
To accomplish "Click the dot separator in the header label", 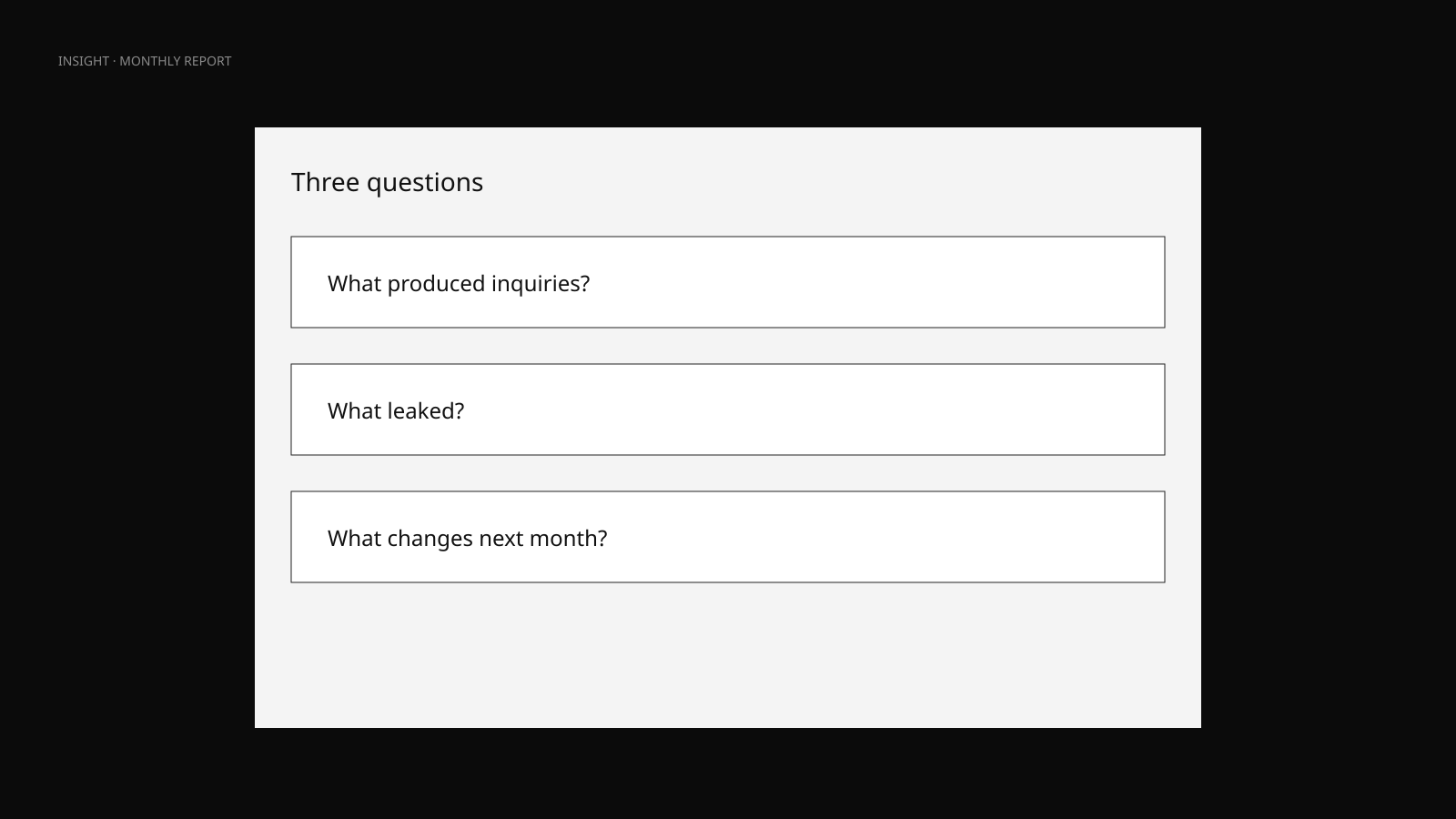I will coord(115,61).
